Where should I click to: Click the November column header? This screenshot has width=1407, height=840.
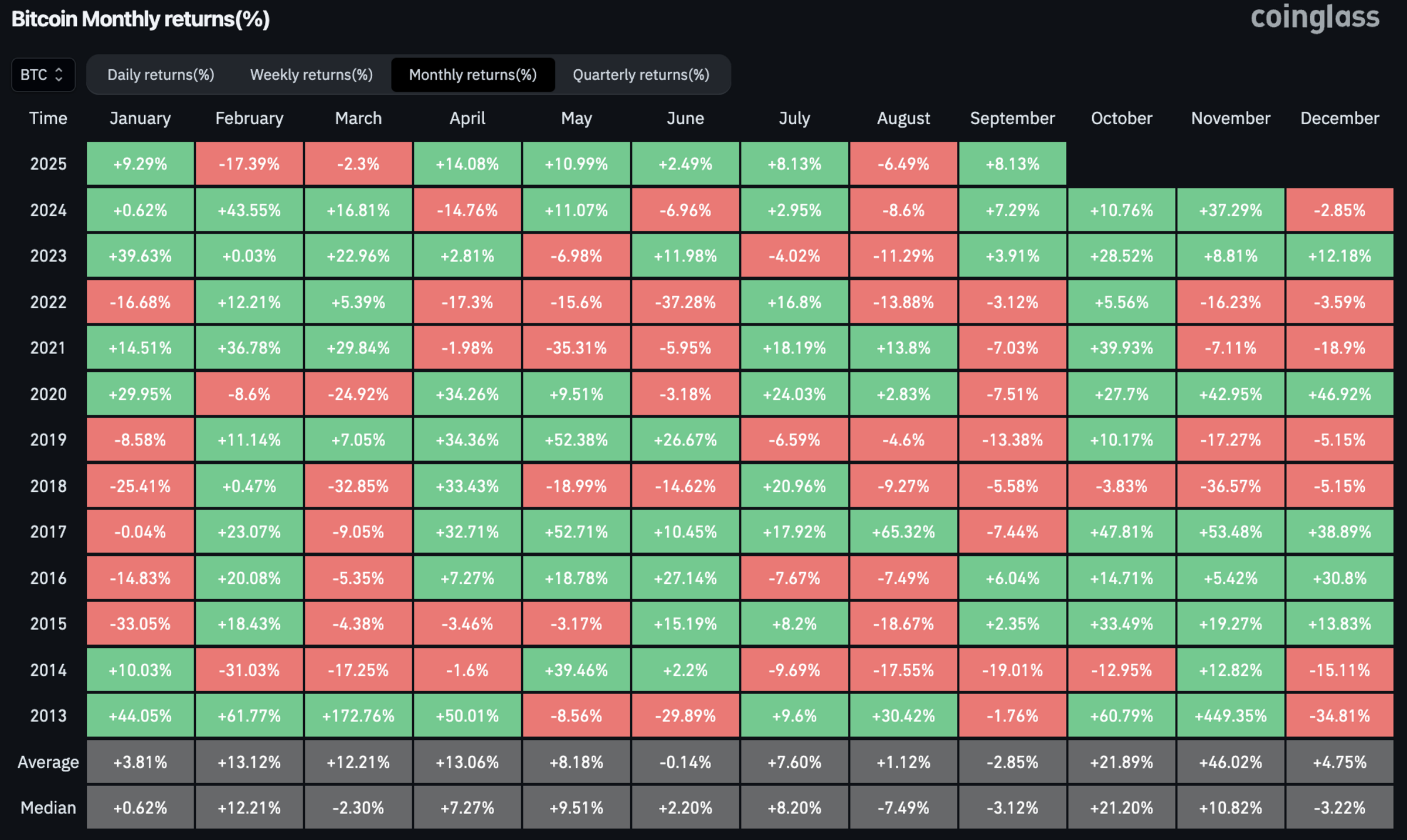pos(1230,118)
